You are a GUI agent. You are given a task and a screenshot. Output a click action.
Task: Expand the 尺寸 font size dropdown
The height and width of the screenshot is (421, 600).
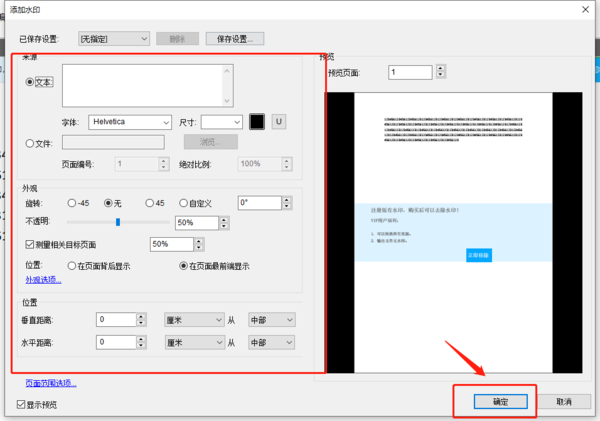tap(222, 121)
